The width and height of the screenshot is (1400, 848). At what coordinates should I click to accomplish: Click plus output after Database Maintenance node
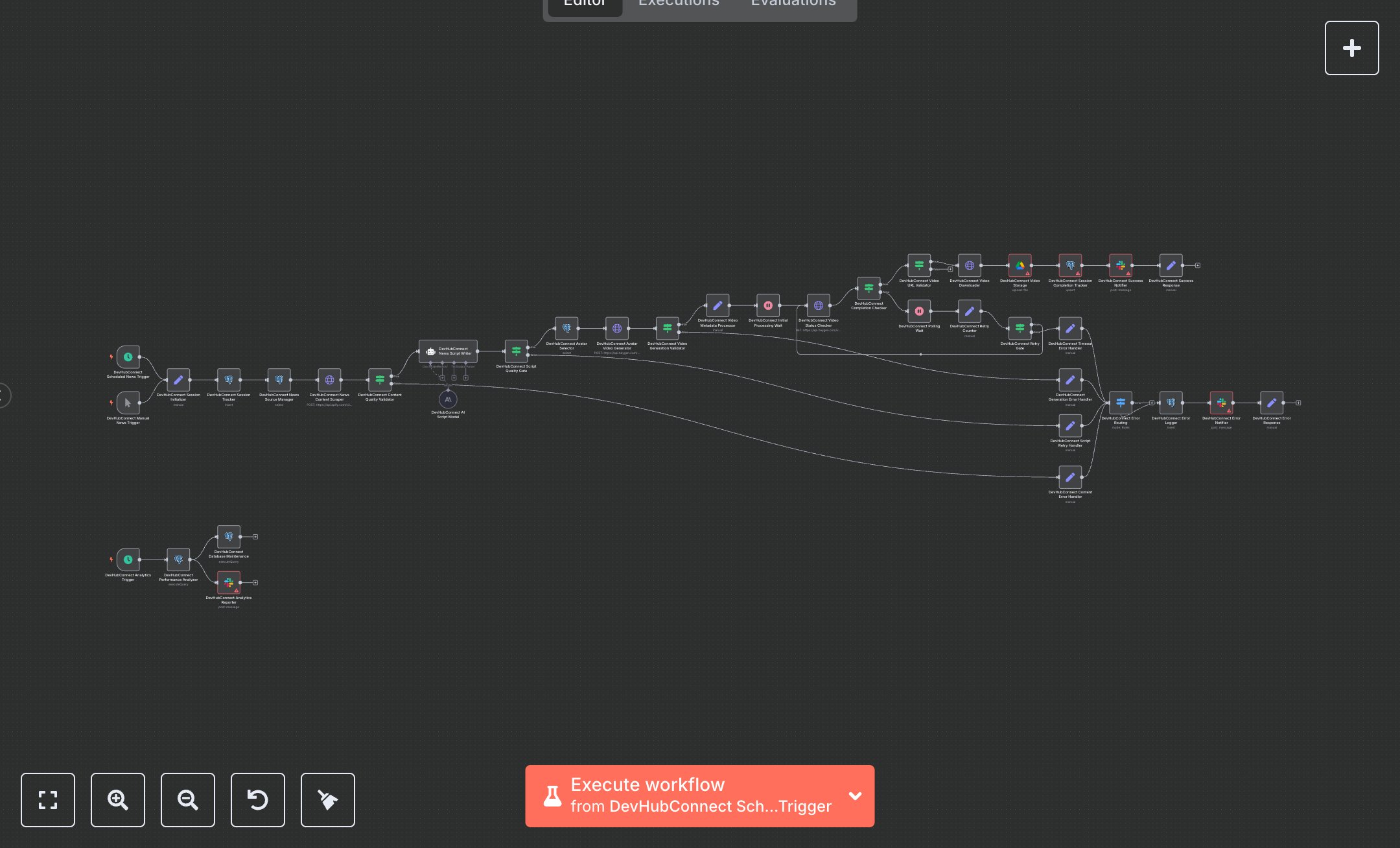(255, 537)
